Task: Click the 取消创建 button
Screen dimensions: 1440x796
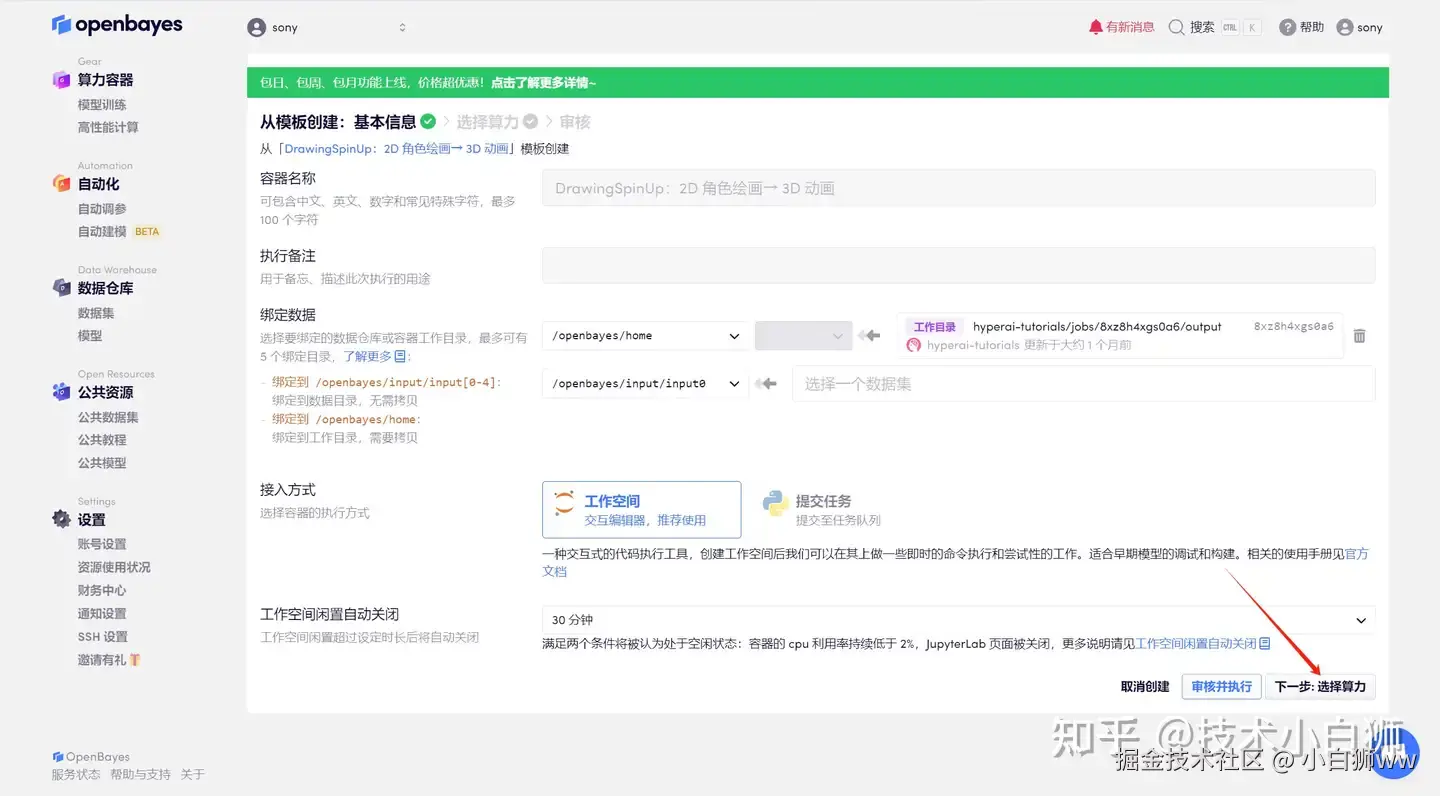Action: (x=1145, y=687)
